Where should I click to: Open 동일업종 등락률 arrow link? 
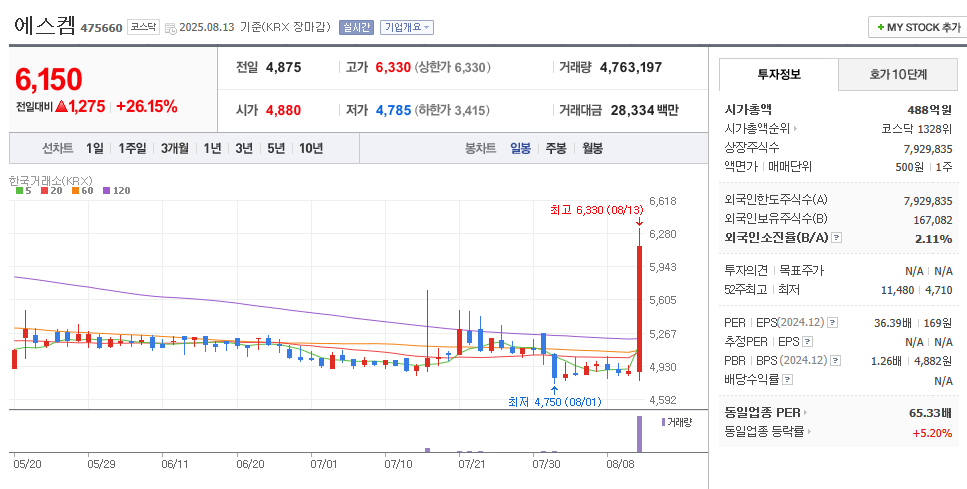click(809, 432)
